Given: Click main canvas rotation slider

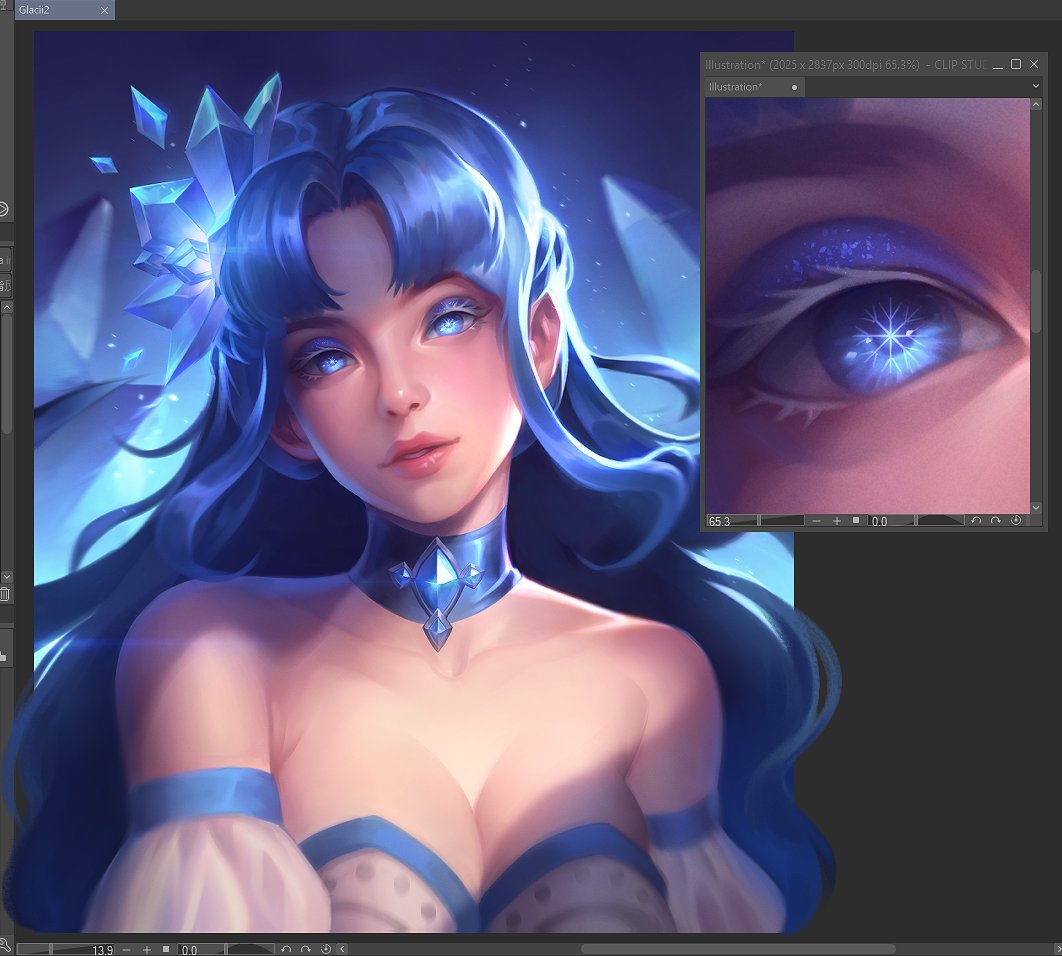Looking at the screenshot, I should click(x=228, y=949).
